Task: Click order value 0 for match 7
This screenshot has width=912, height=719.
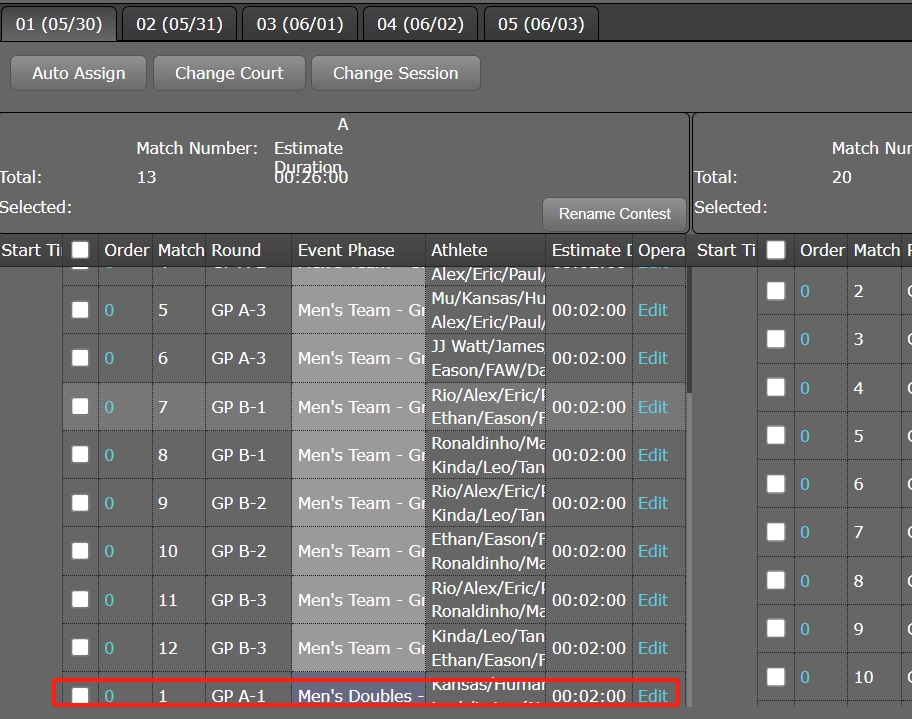Action: 109,407
